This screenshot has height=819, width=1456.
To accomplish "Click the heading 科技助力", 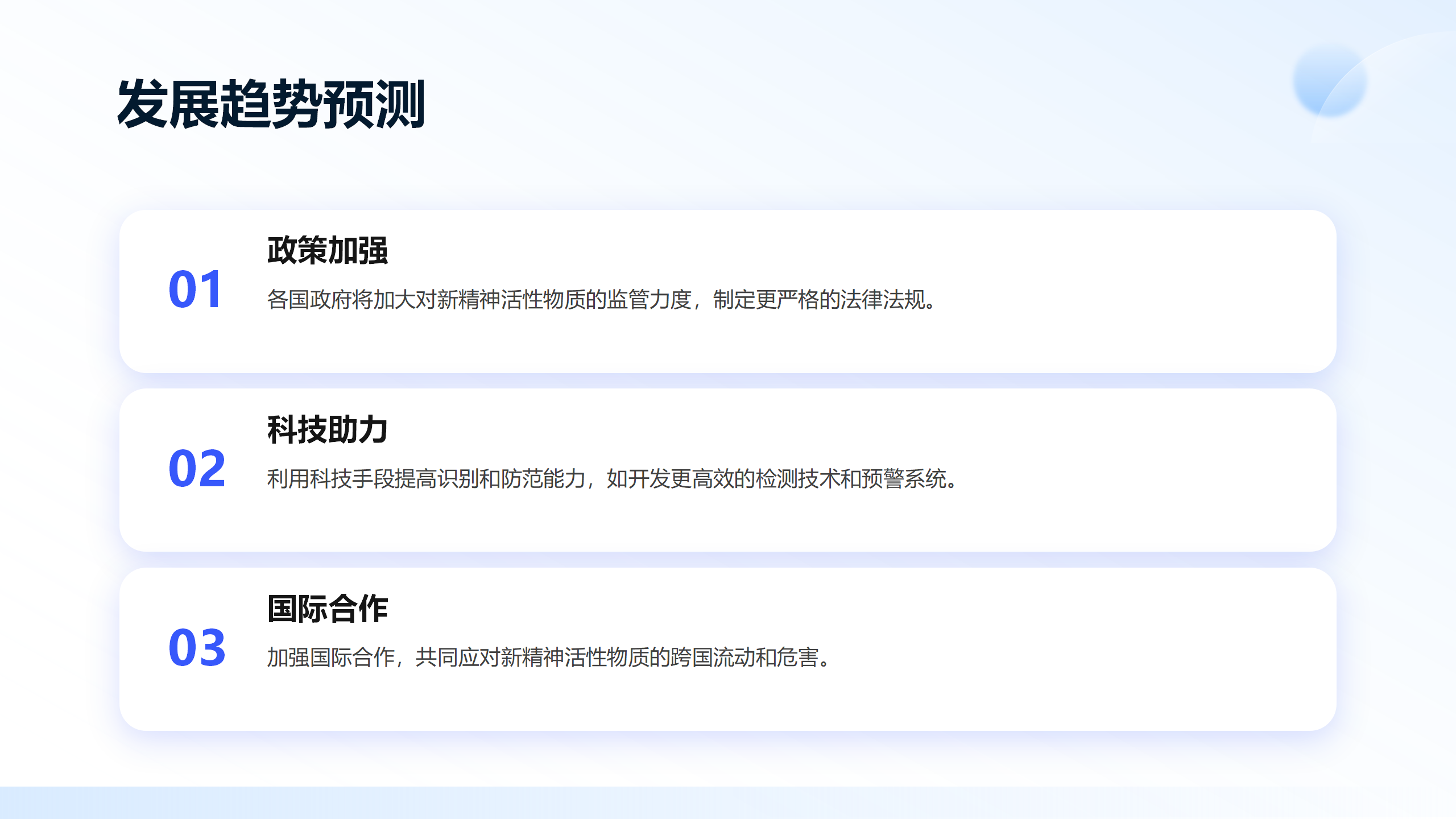I will 328,429.
